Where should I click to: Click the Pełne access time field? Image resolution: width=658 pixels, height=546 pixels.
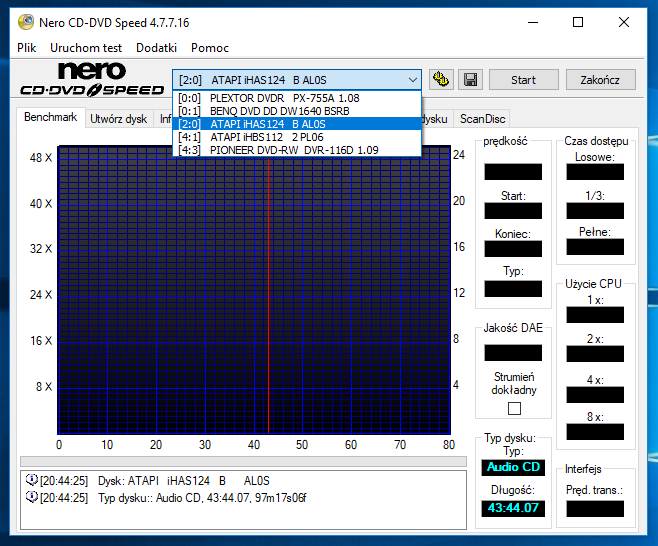(595, 247)
